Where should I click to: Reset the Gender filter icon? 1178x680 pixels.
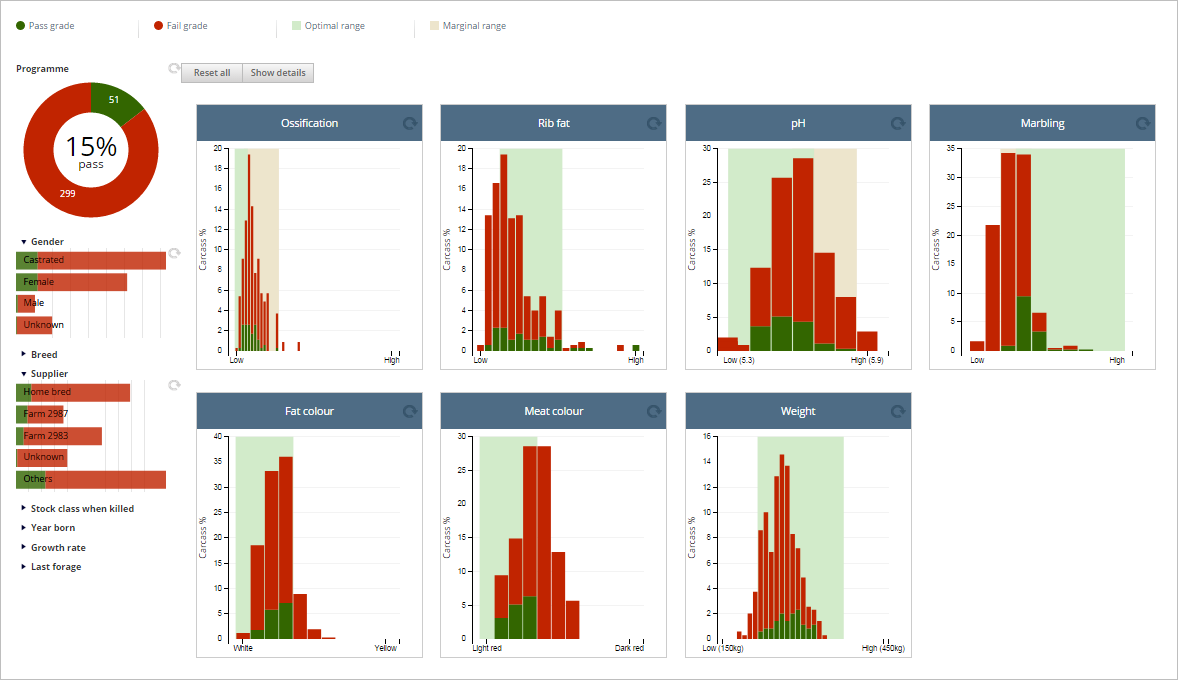174,253
